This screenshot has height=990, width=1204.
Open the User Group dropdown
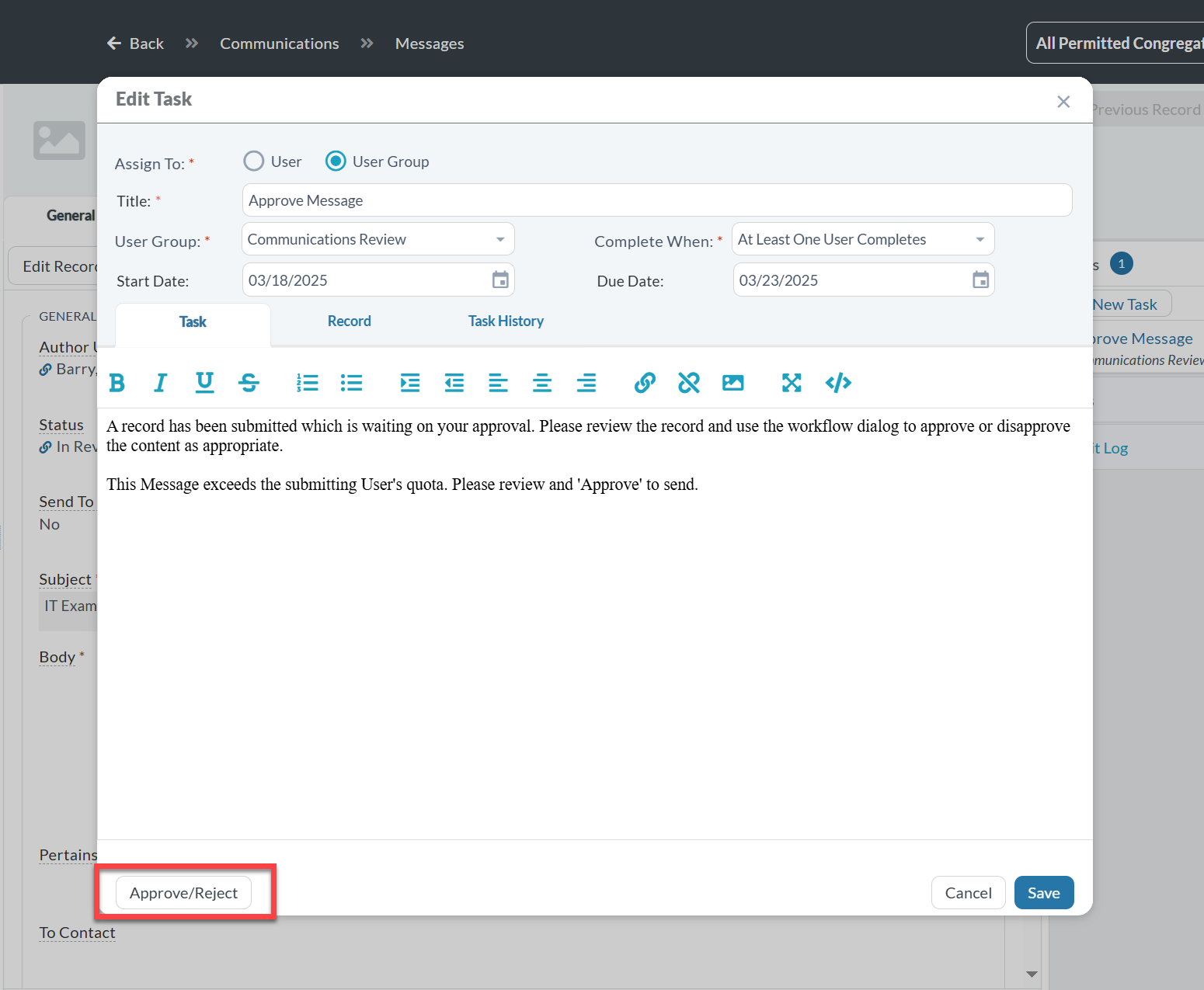[378, 239]
